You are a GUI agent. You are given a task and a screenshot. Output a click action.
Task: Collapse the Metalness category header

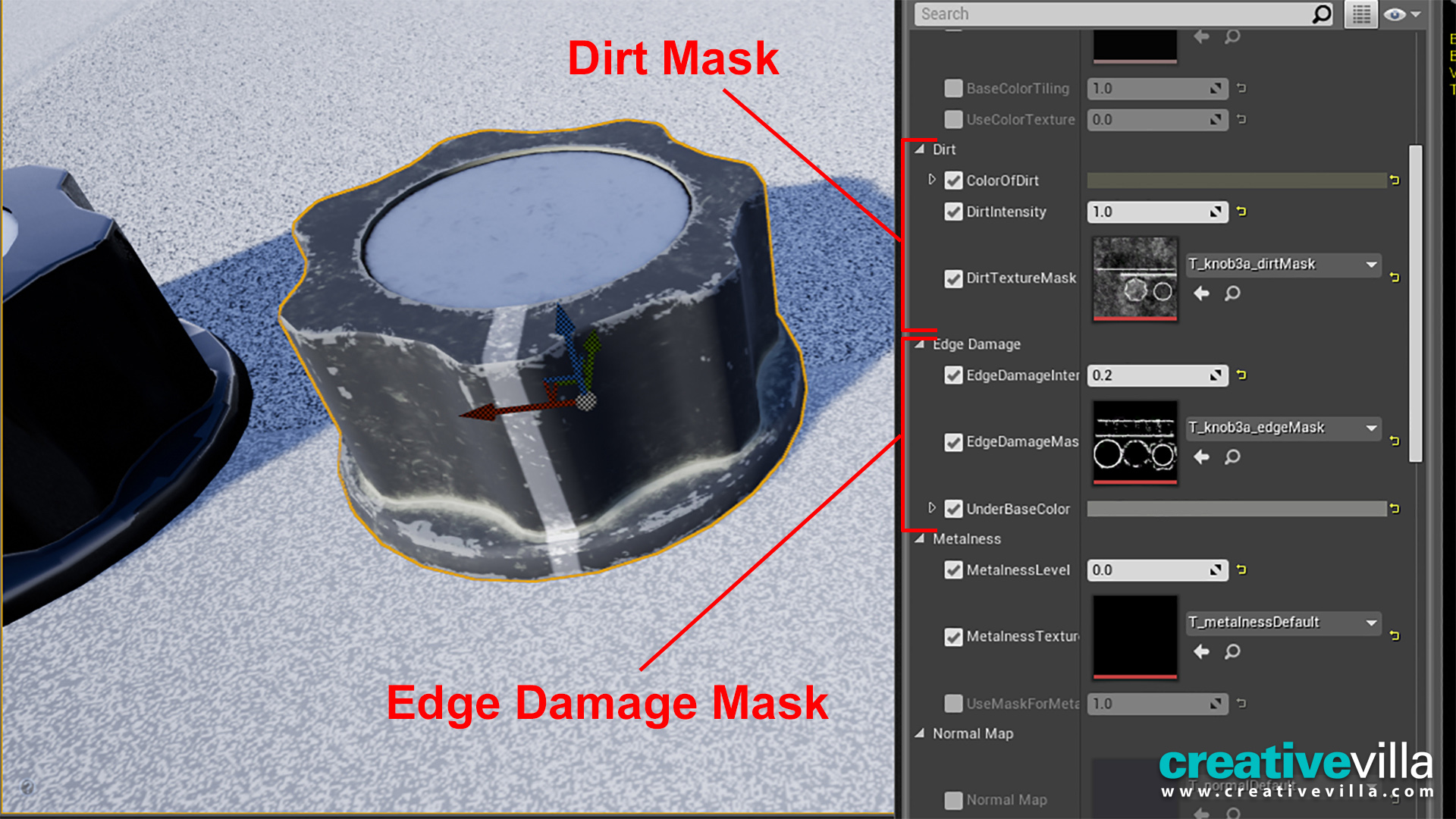pyautogui.click(x=920, y=538)
